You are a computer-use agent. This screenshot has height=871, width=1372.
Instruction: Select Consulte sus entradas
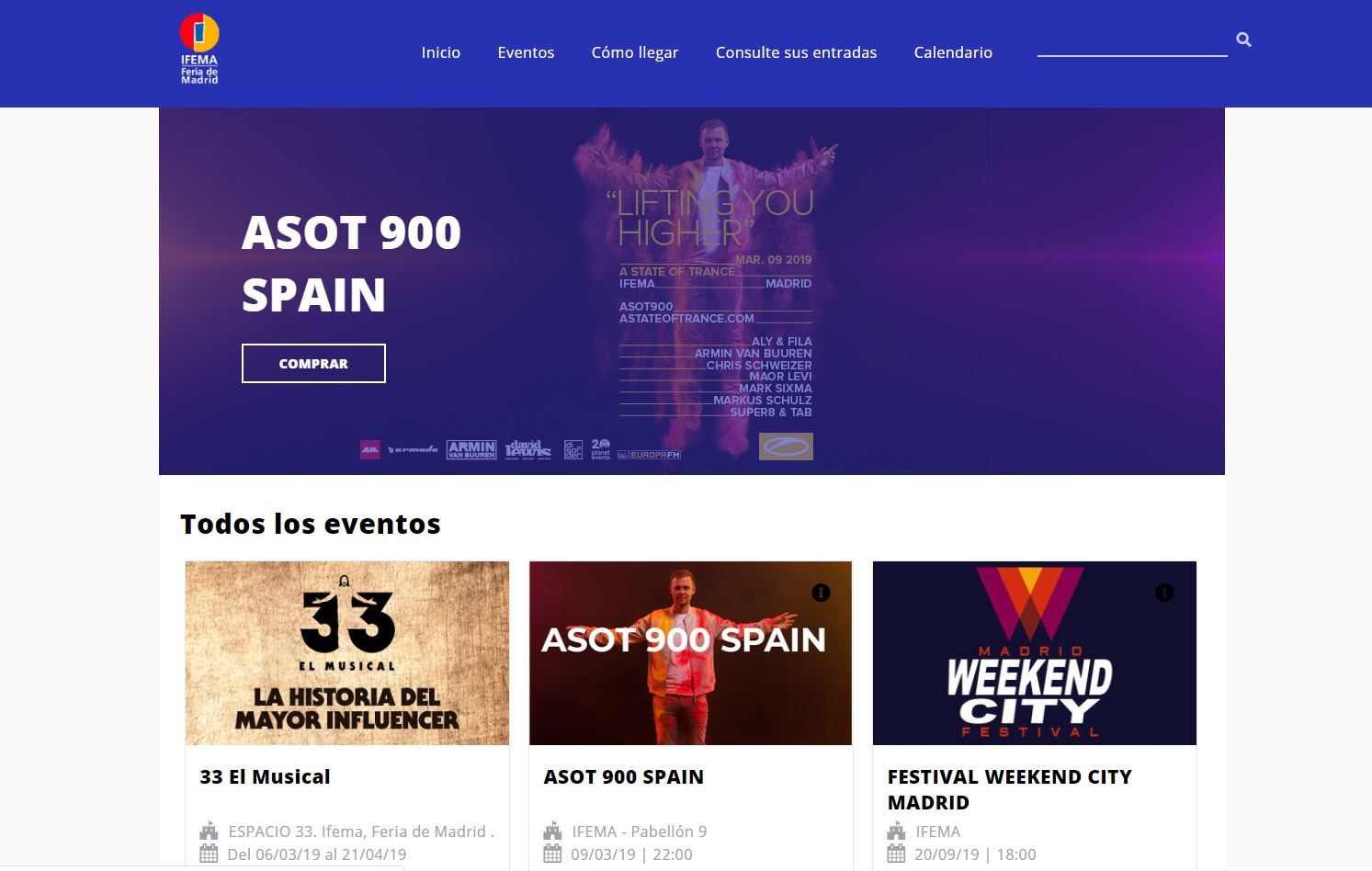[796, 52]
